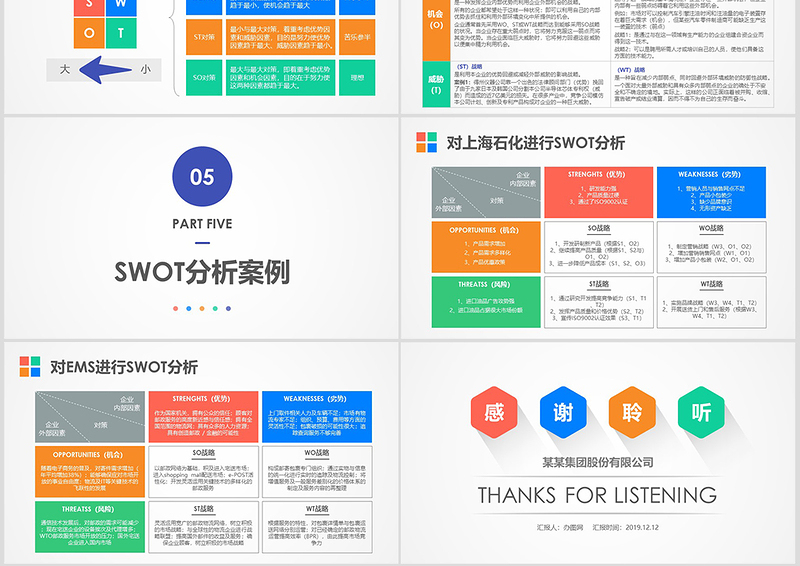Click the four-color logo beside 对EMS进行SWOT分析
The image size is (800, 566).
click(30, 366)
